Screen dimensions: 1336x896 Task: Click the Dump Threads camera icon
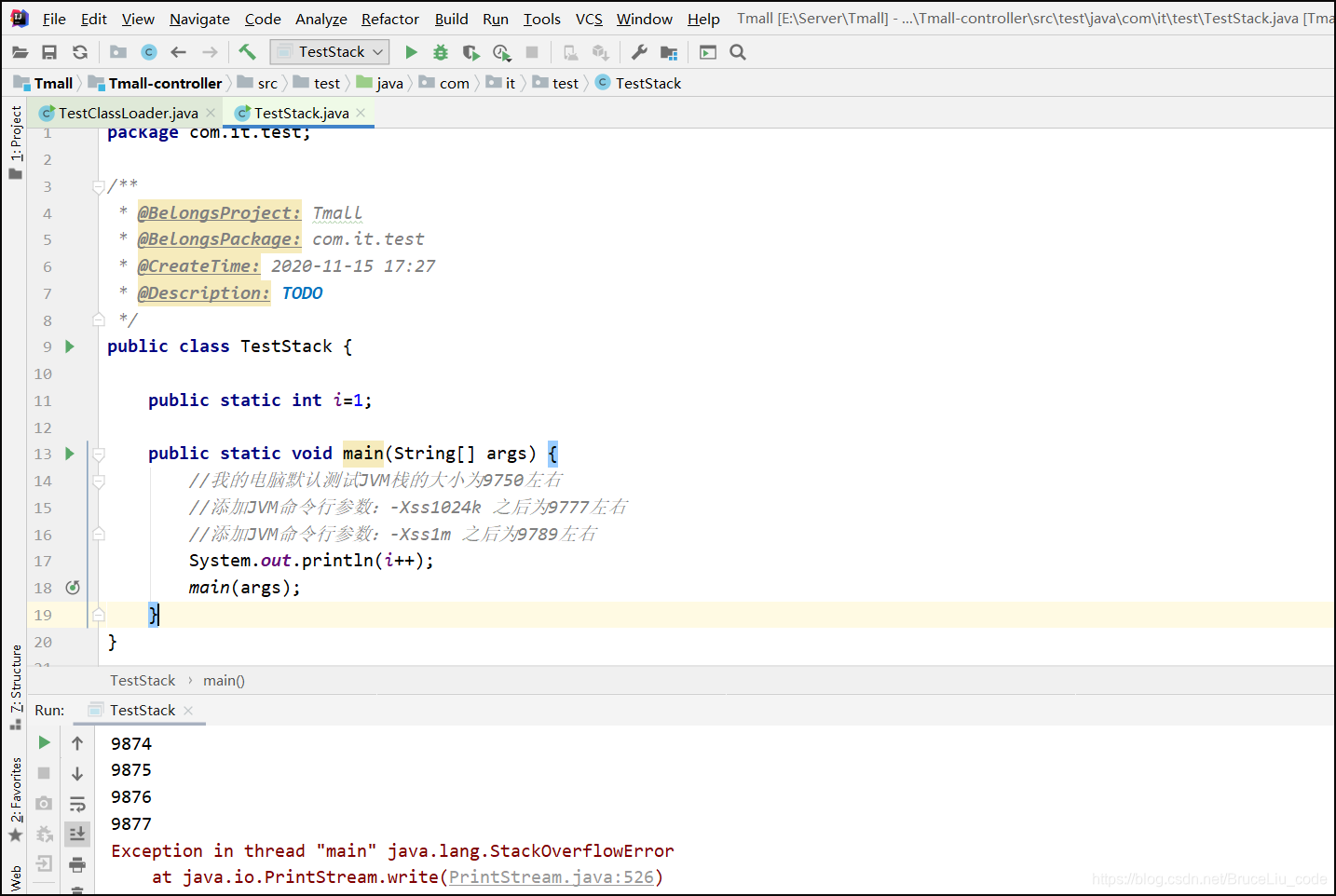tap(44, 803)
